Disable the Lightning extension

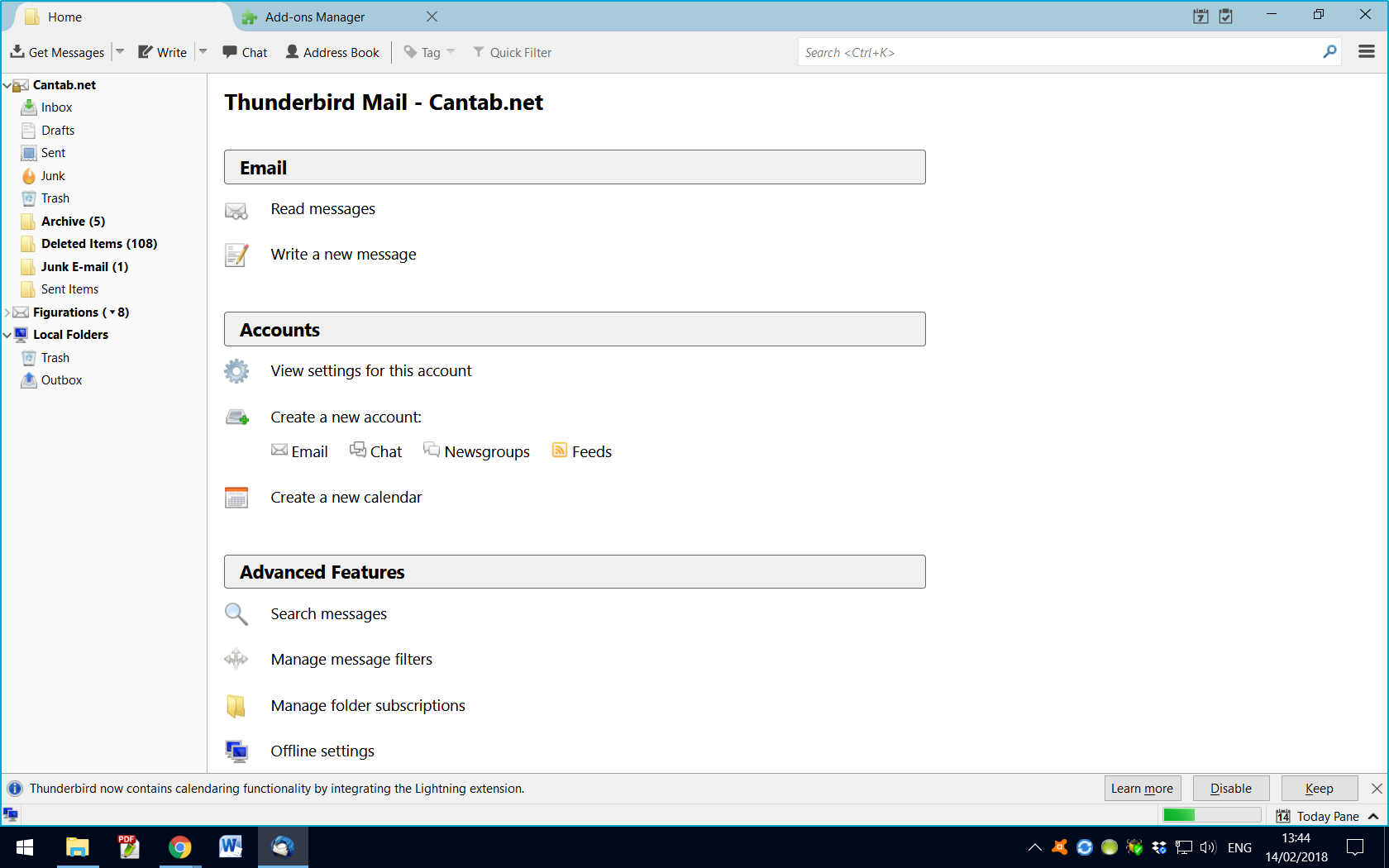click(x=1230, y=788)
